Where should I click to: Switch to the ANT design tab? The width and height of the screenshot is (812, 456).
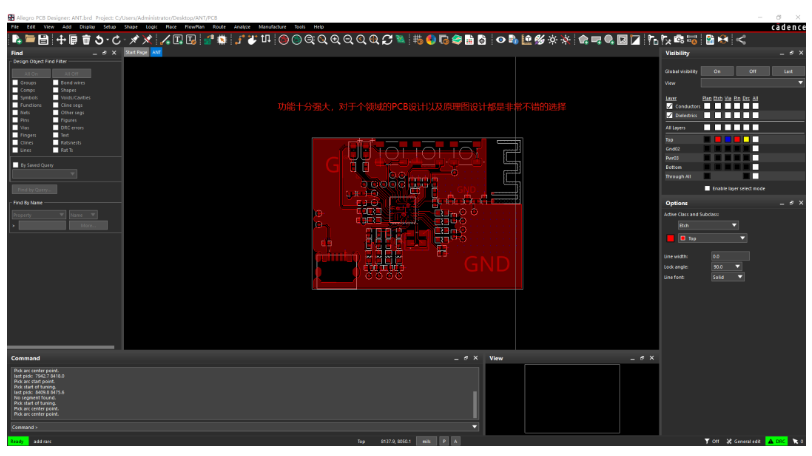(156, 52)
